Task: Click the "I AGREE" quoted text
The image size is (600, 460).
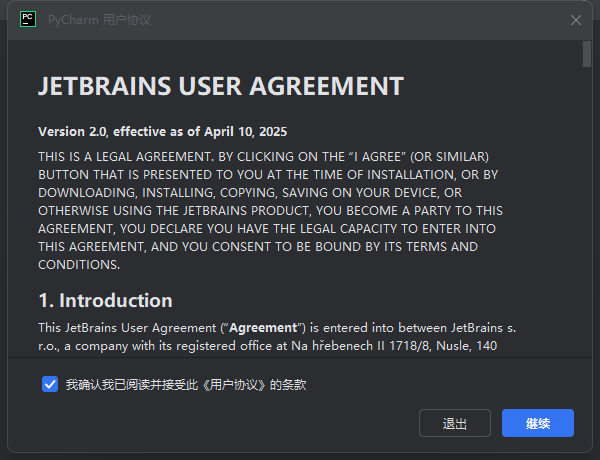Action: [377, 157]
